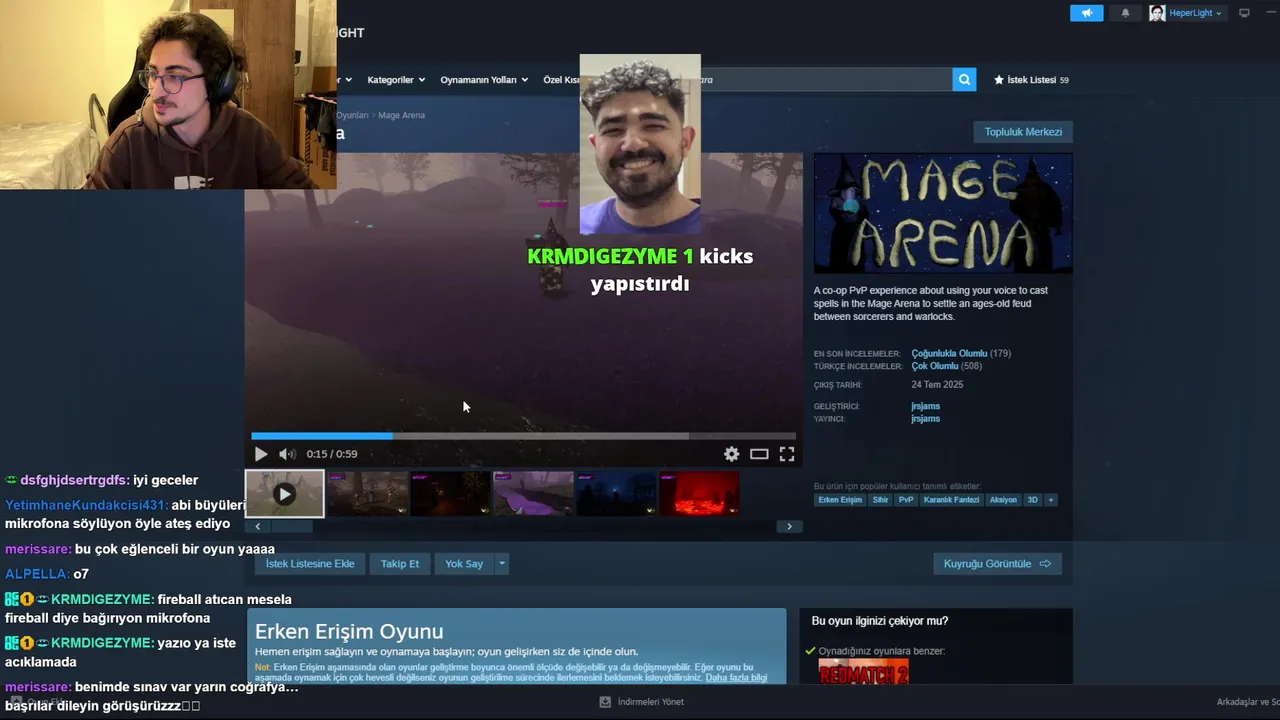This screenshot has height=720, width=1280.
Task: Click the Erken Erişim Oyunu heading
Action: 349,632
